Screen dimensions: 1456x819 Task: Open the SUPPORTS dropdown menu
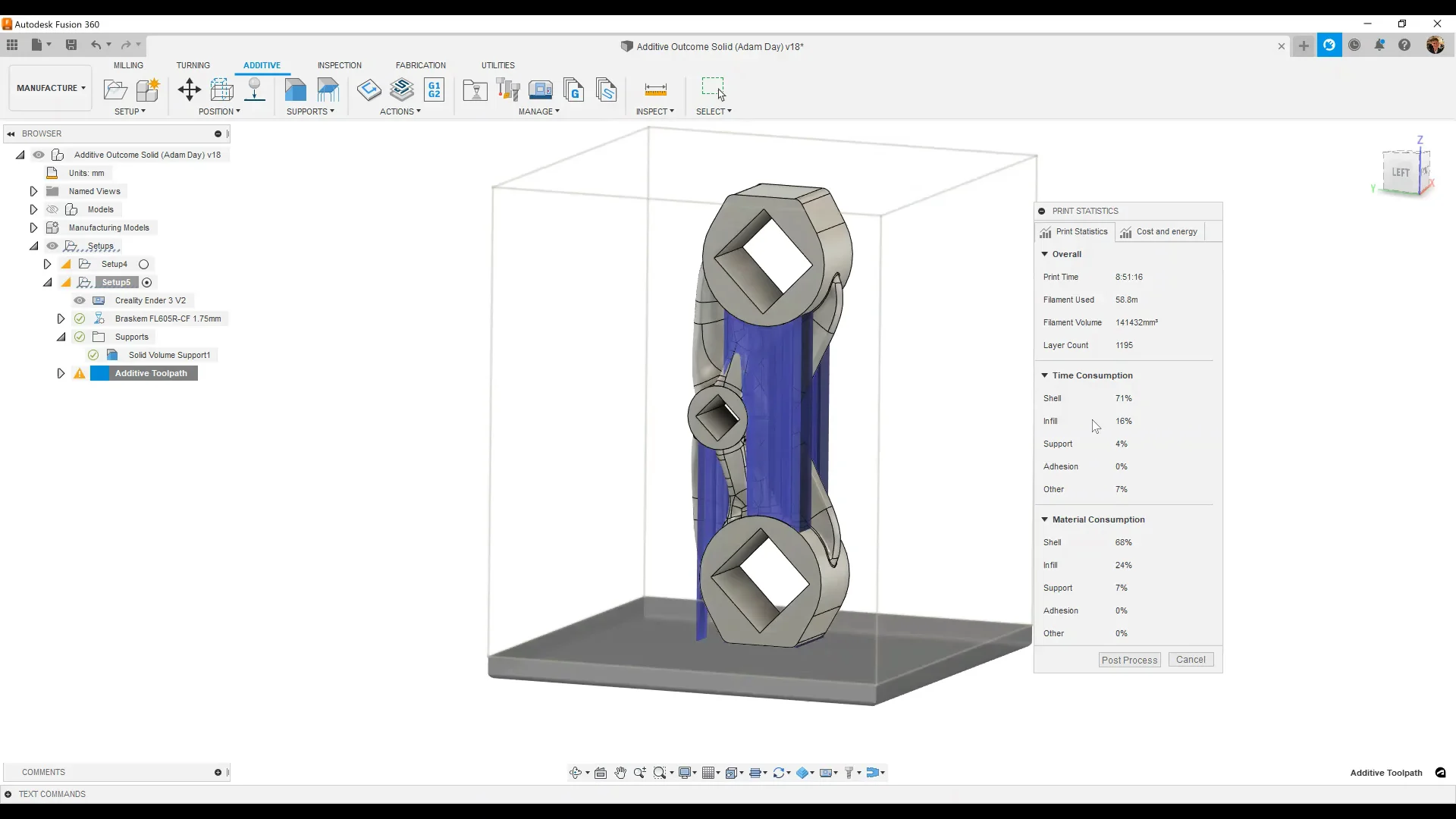310,111
